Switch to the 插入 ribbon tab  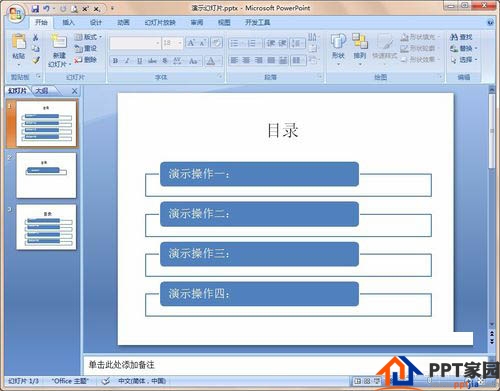point(68,22)
